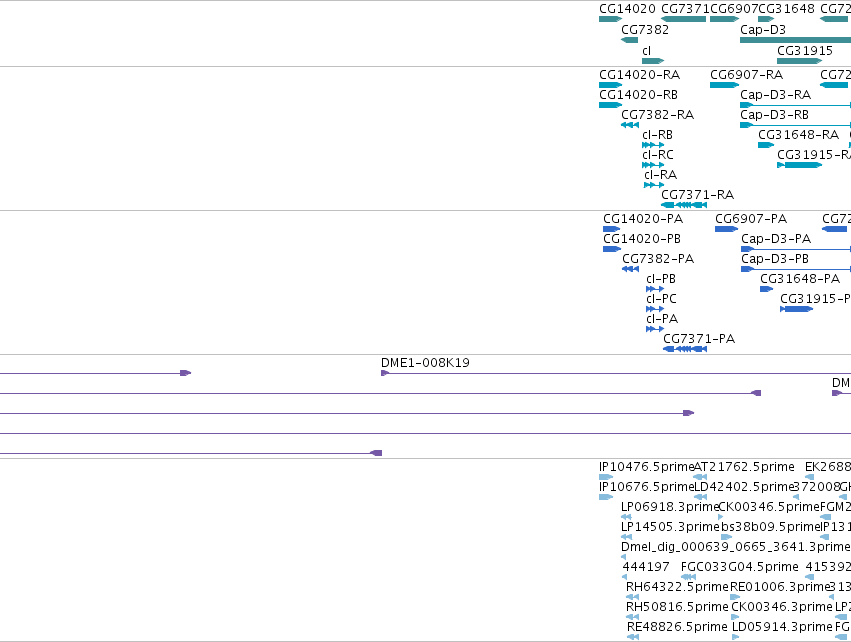This screenshot has width=851, height=642.
Task: Open EST LP06918.3prime
Action: click(670, 507)
